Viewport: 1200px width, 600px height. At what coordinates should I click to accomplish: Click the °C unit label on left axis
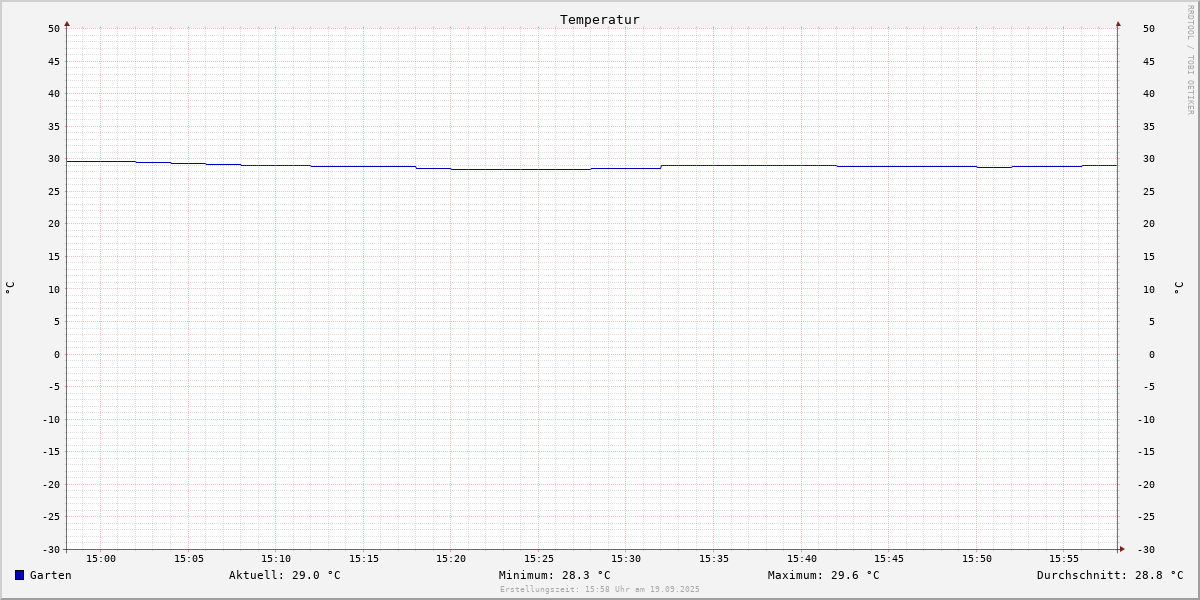pyautogui.click(x=10, y=287)
